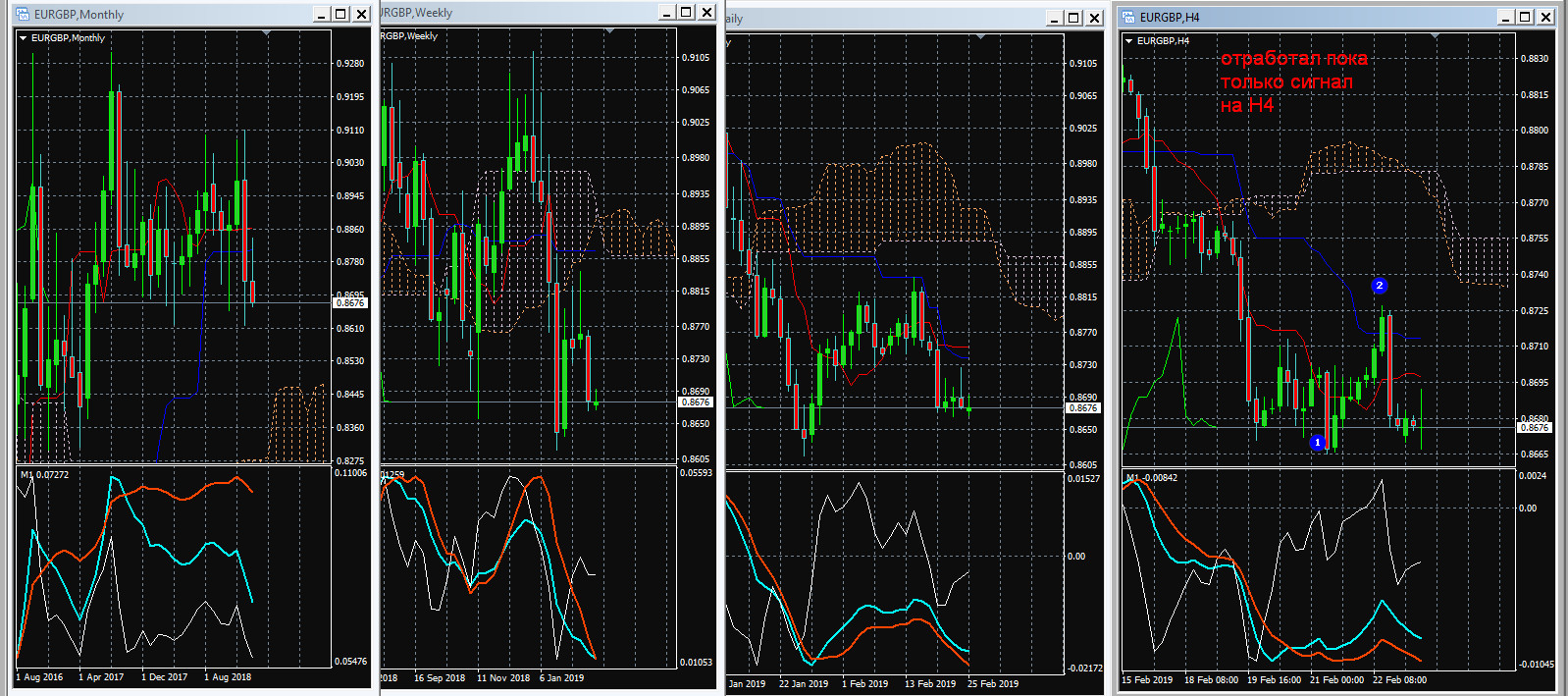
Task: Minimize the EURGBP,H4 chart window
Action: click(x=1505, y=17)
